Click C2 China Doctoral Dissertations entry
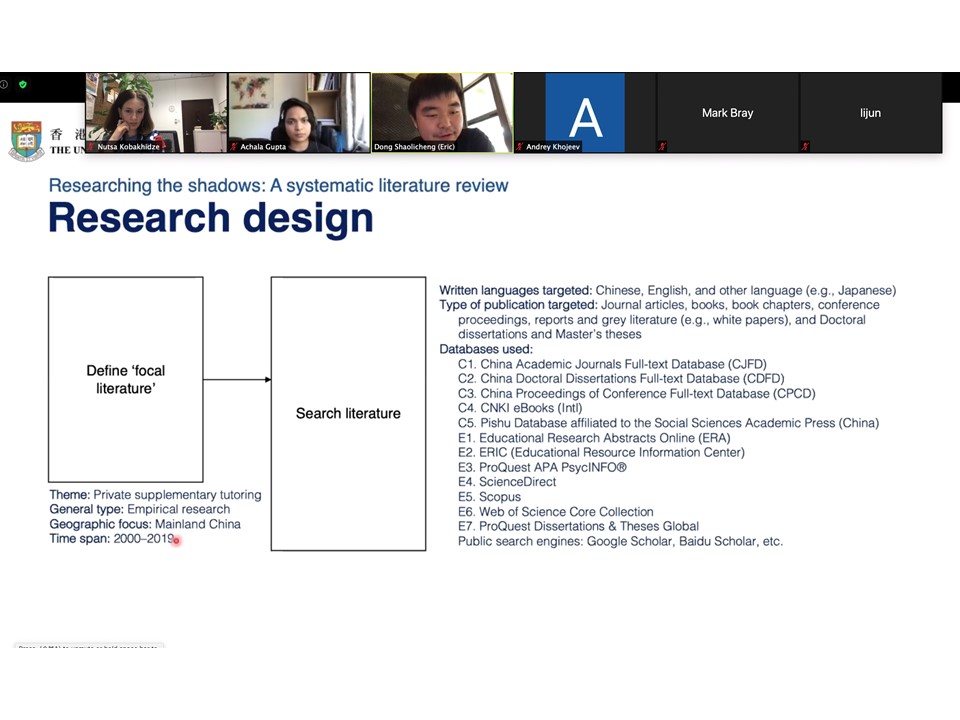960x720 pixels. click(621, 378)
